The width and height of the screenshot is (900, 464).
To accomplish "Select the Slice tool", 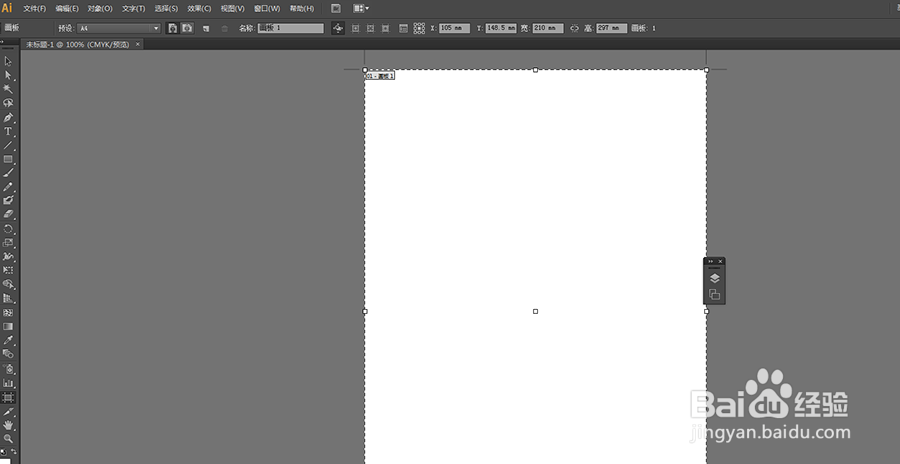I will click(8, 412).
